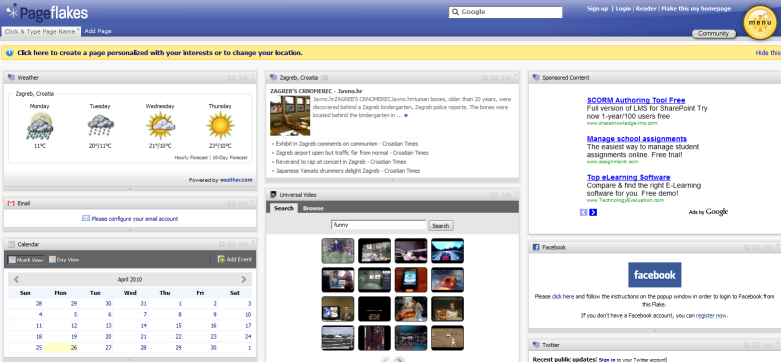Screen dimensions: 781x362
Task: Open 'Top eLearning Software' ad link
Action: (x=629, y=177)
